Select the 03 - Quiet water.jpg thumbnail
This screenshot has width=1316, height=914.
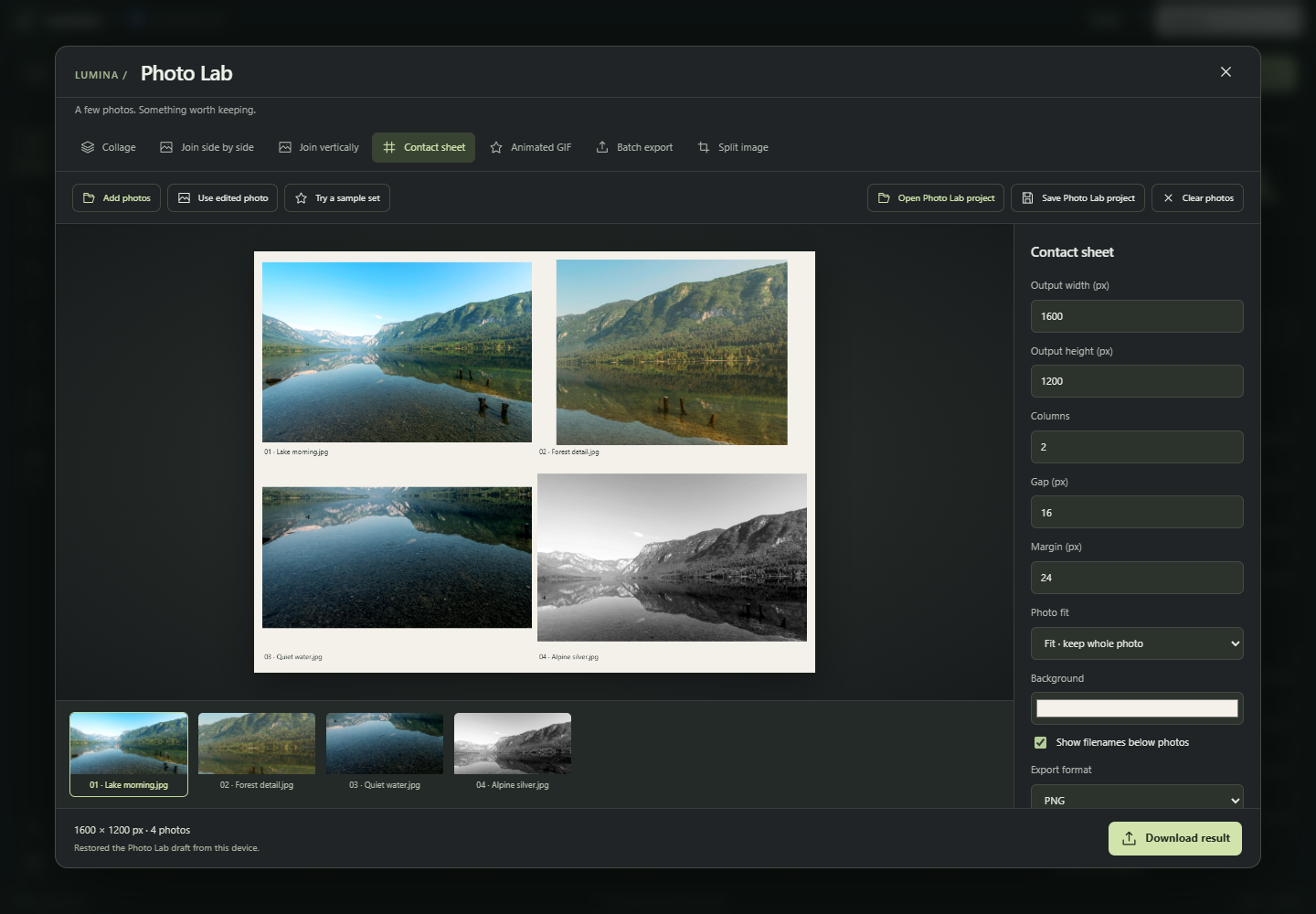tap(385, 754)
